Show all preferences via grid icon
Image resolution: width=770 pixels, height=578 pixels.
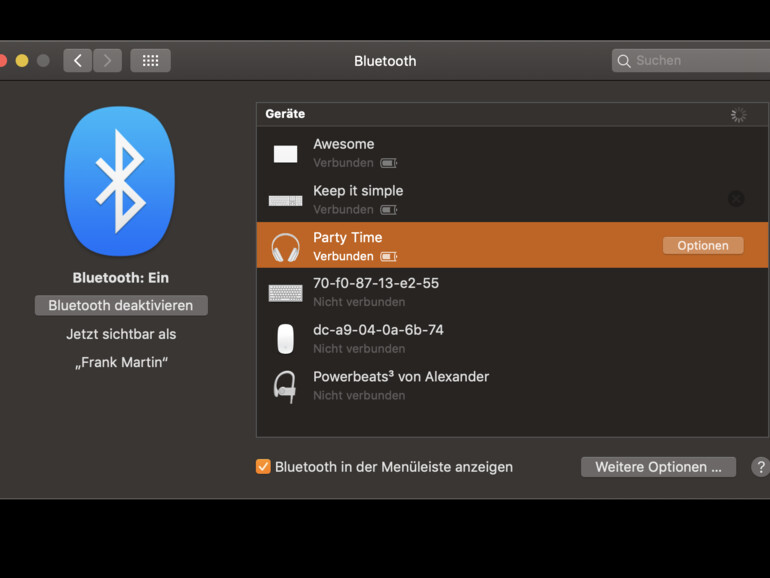click(150, 60)
